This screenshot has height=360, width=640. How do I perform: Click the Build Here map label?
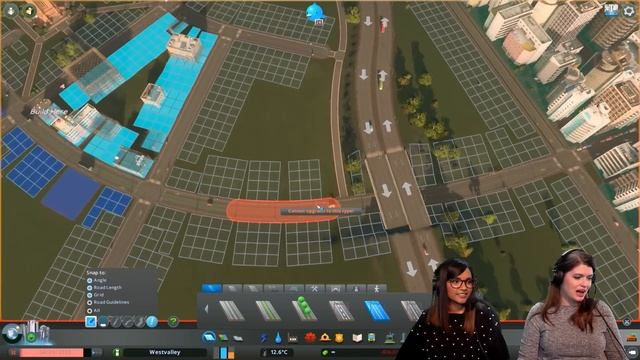point(49,111)
